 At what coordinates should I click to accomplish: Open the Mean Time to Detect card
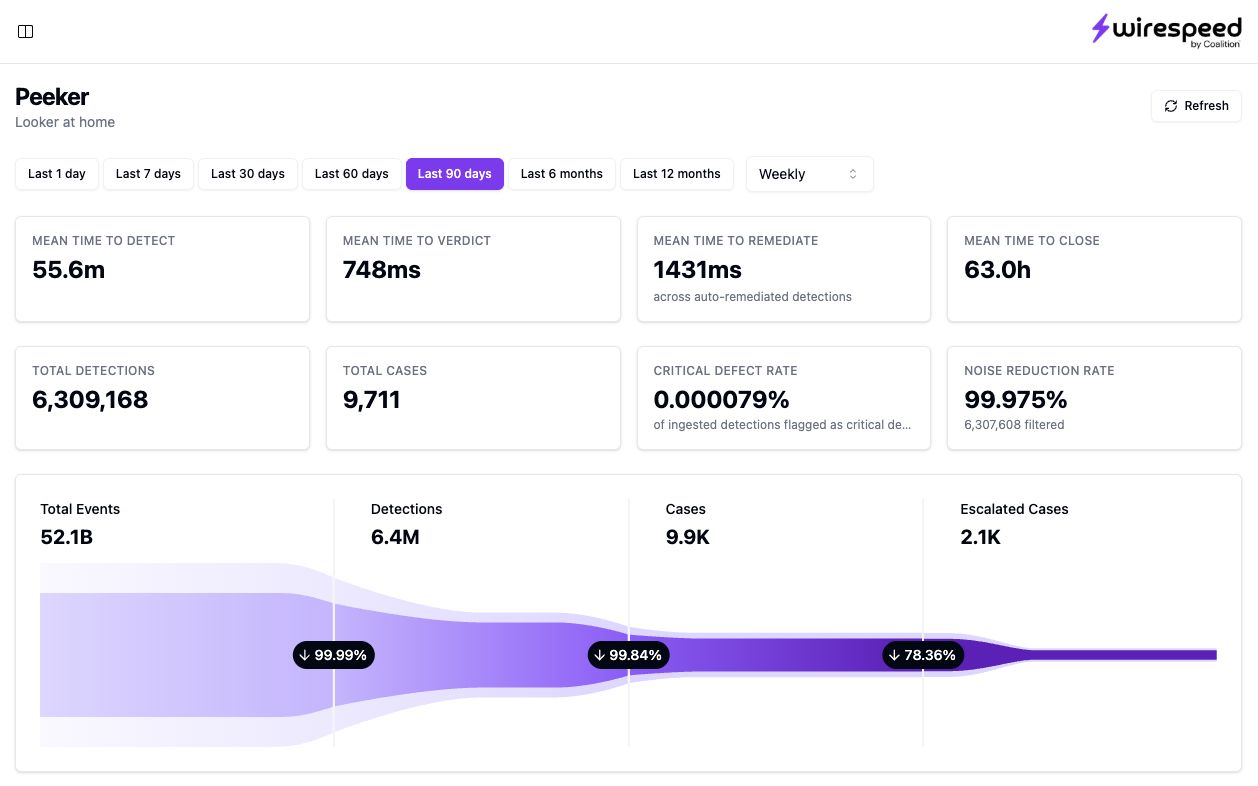(x=162, y=269)
